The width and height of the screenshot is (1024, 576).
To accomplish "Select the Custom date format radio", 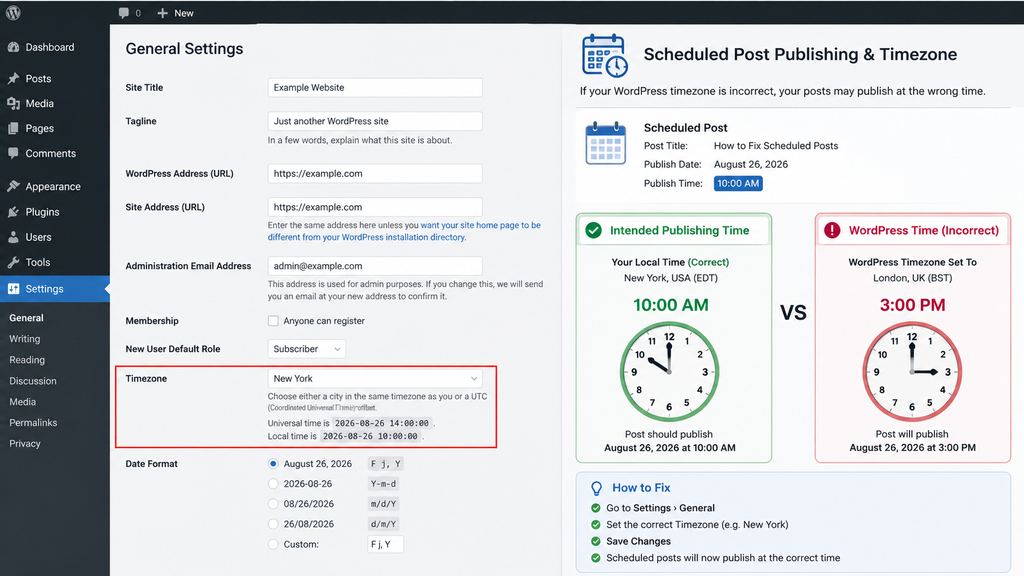I will [x=273, y=544].
